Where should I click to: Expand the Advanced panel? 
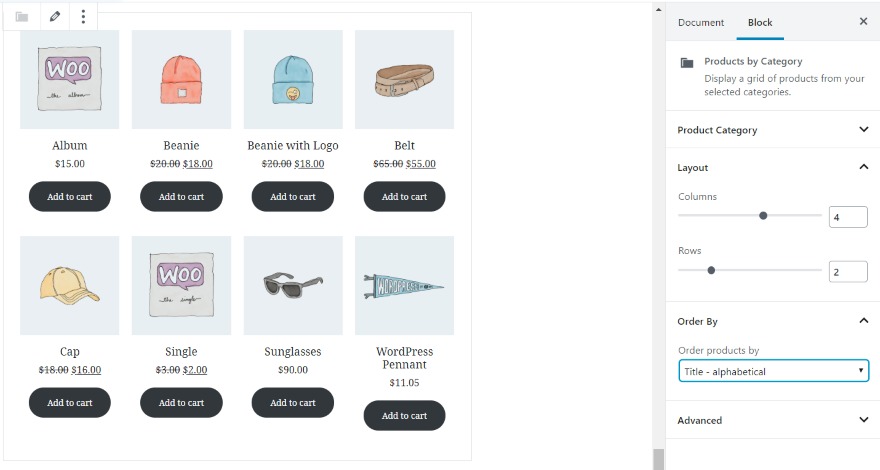click(772, 420)
